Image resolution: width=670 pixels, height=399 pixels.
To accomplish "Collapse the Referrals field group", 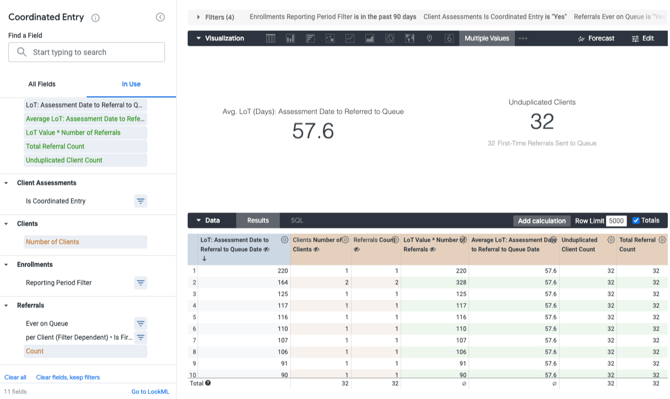I will coord(6,305).
